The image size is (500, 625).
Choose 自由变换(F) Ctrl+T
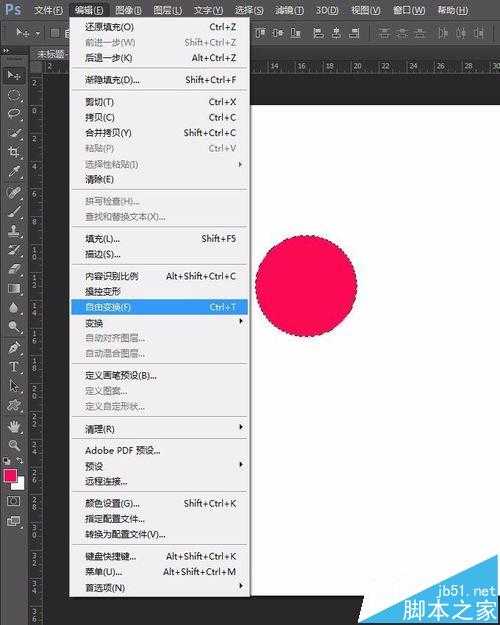tap(159, 307)
